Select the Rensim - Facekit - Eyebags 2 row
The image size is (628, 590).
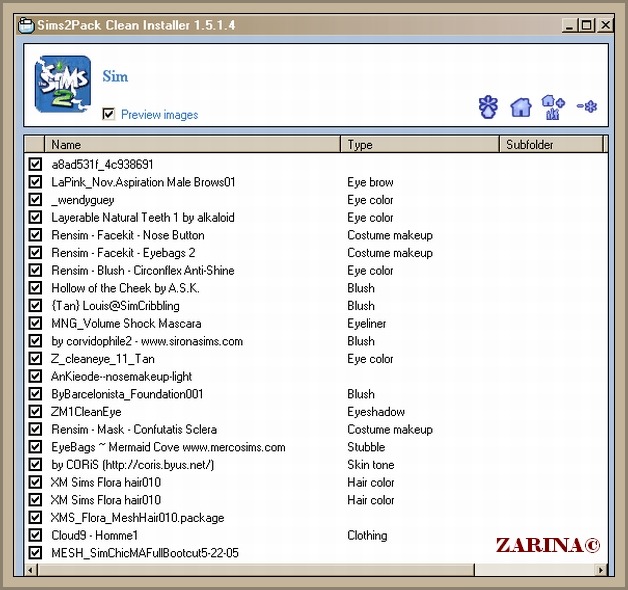coord(123,252)
